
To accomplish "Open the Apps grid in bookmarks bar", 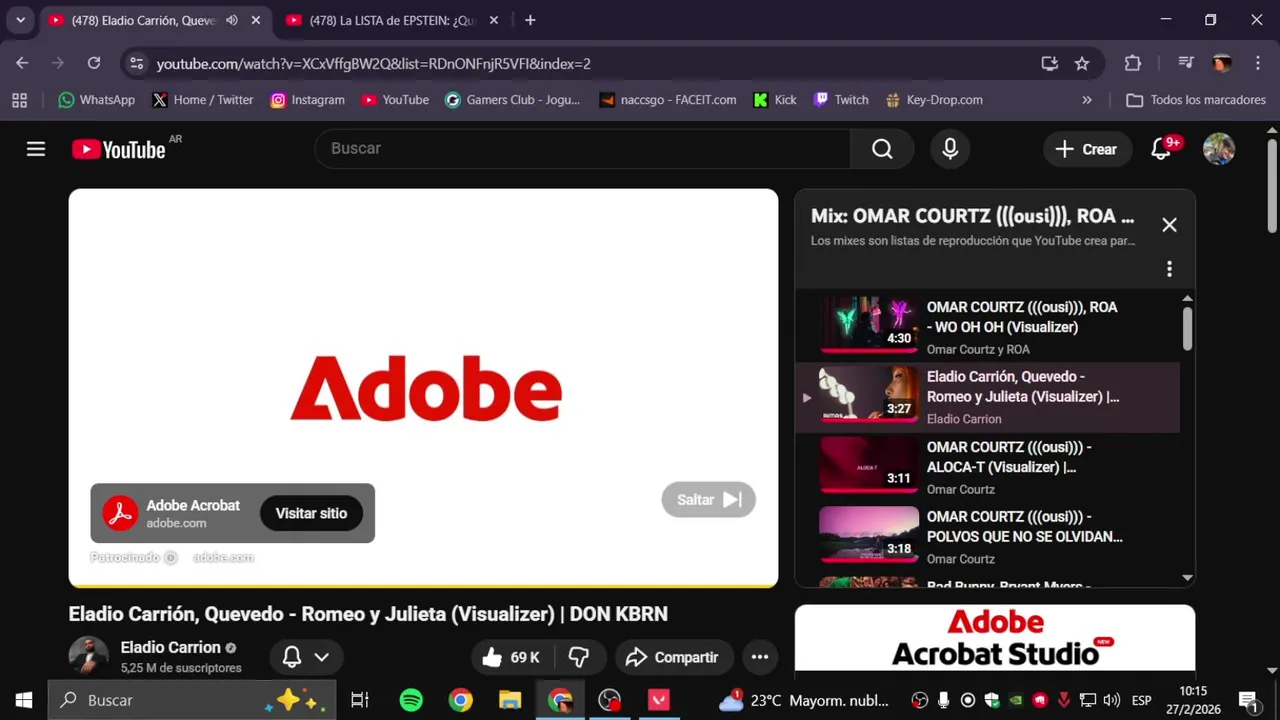I will [19, 100].
